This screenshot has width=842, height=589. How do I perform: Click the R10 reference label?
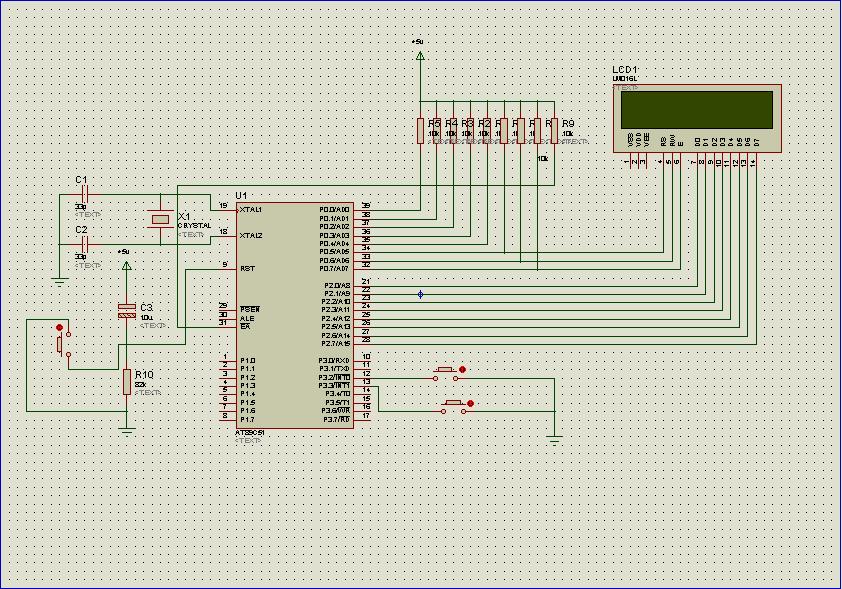coord(144,375)
